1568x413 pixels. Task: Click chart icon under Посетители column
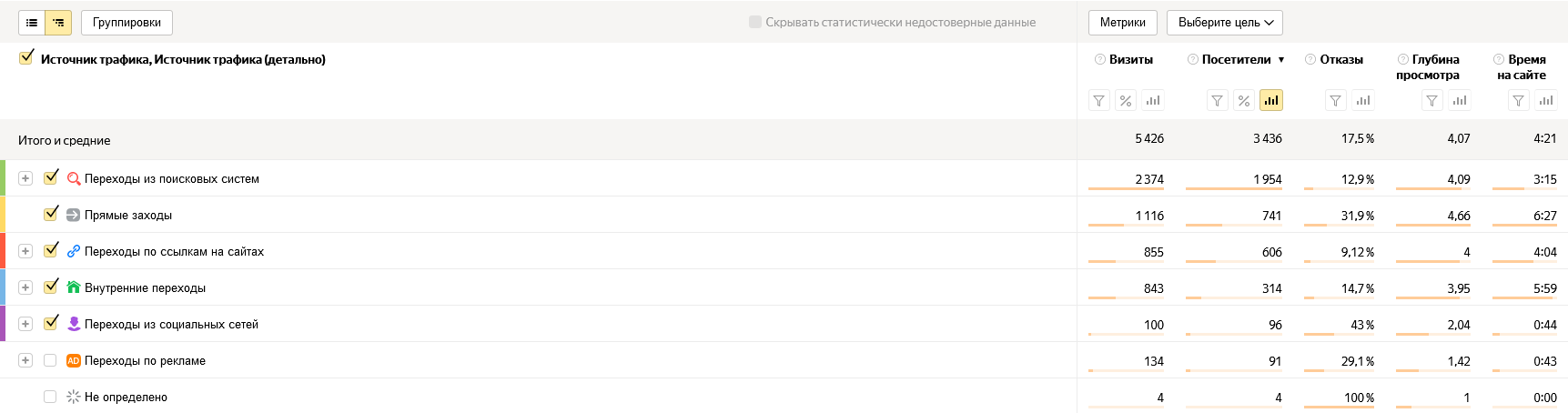coord(1271,101)
